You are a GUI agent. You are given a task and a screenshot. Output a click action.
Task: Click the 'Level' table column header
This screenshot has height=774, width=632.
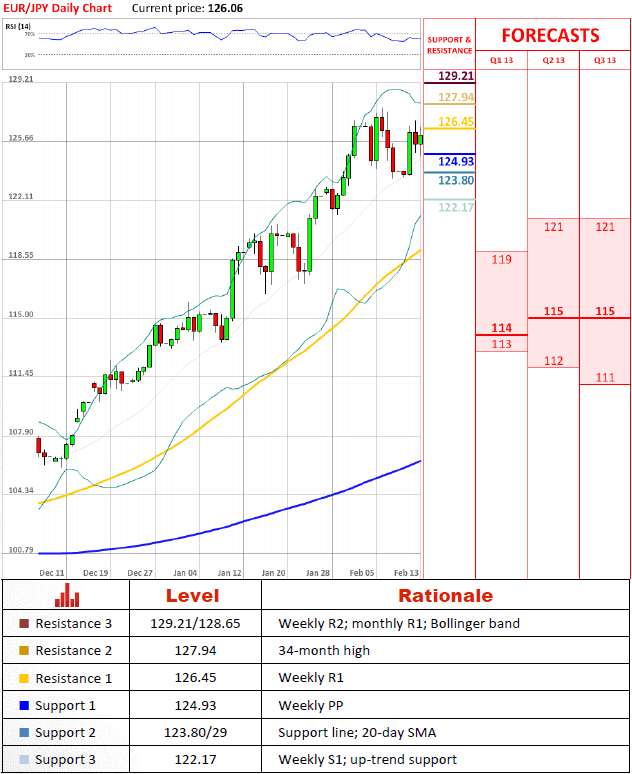click(x=193, y=596)
